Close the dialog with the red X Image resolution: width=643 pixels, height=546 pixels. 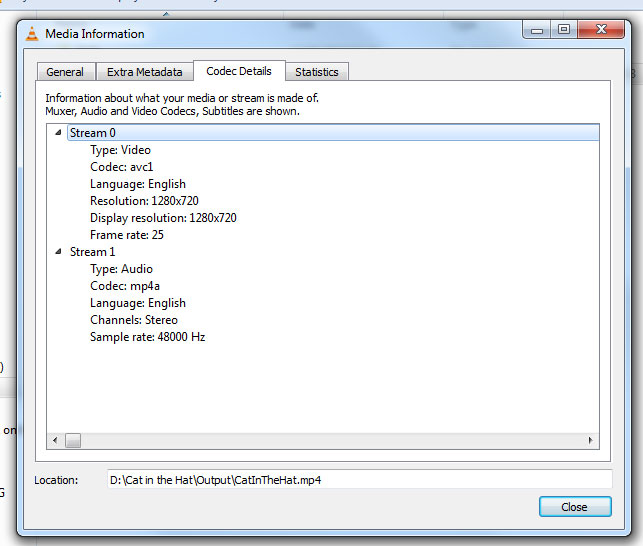coord(601,30)
